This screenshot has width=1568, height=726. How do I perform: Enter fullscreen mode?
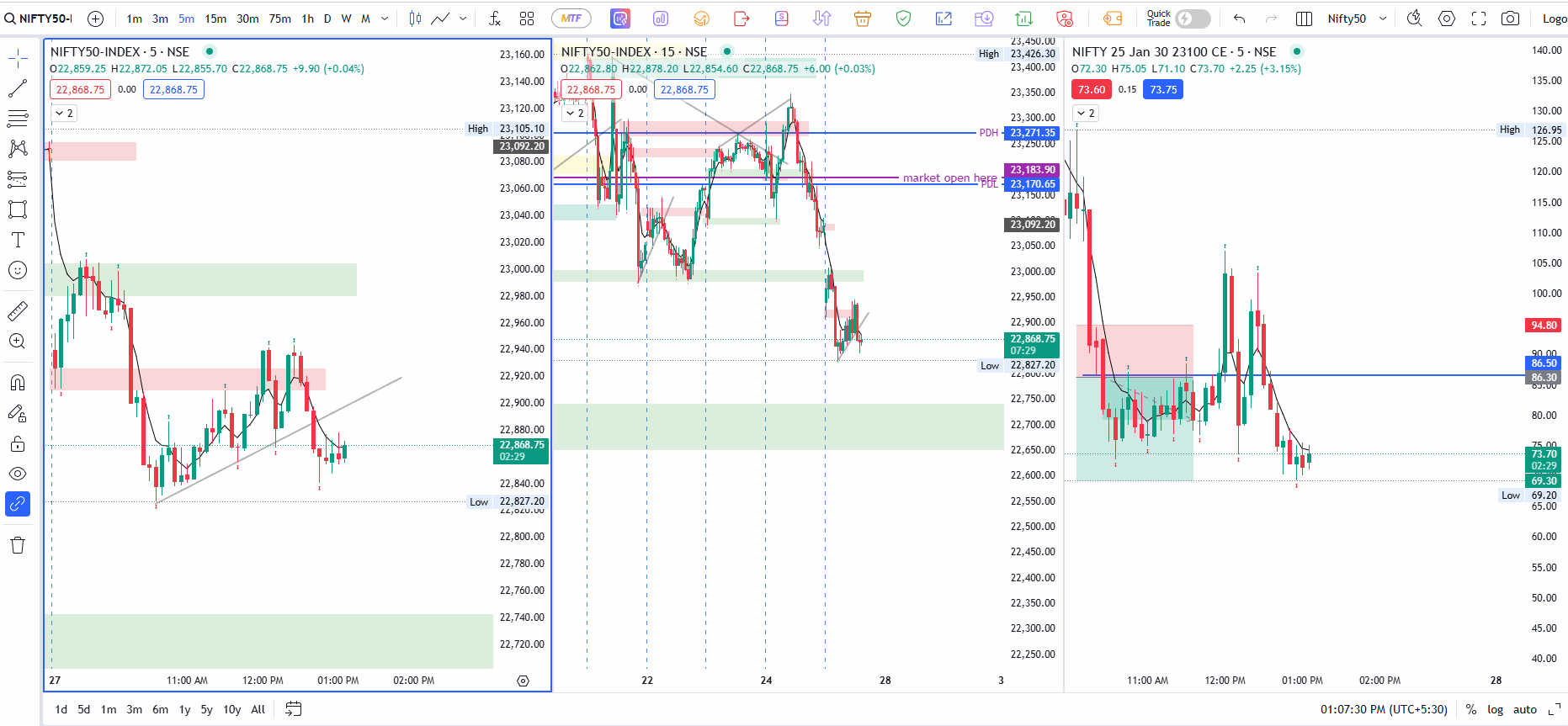(1479, 19)
